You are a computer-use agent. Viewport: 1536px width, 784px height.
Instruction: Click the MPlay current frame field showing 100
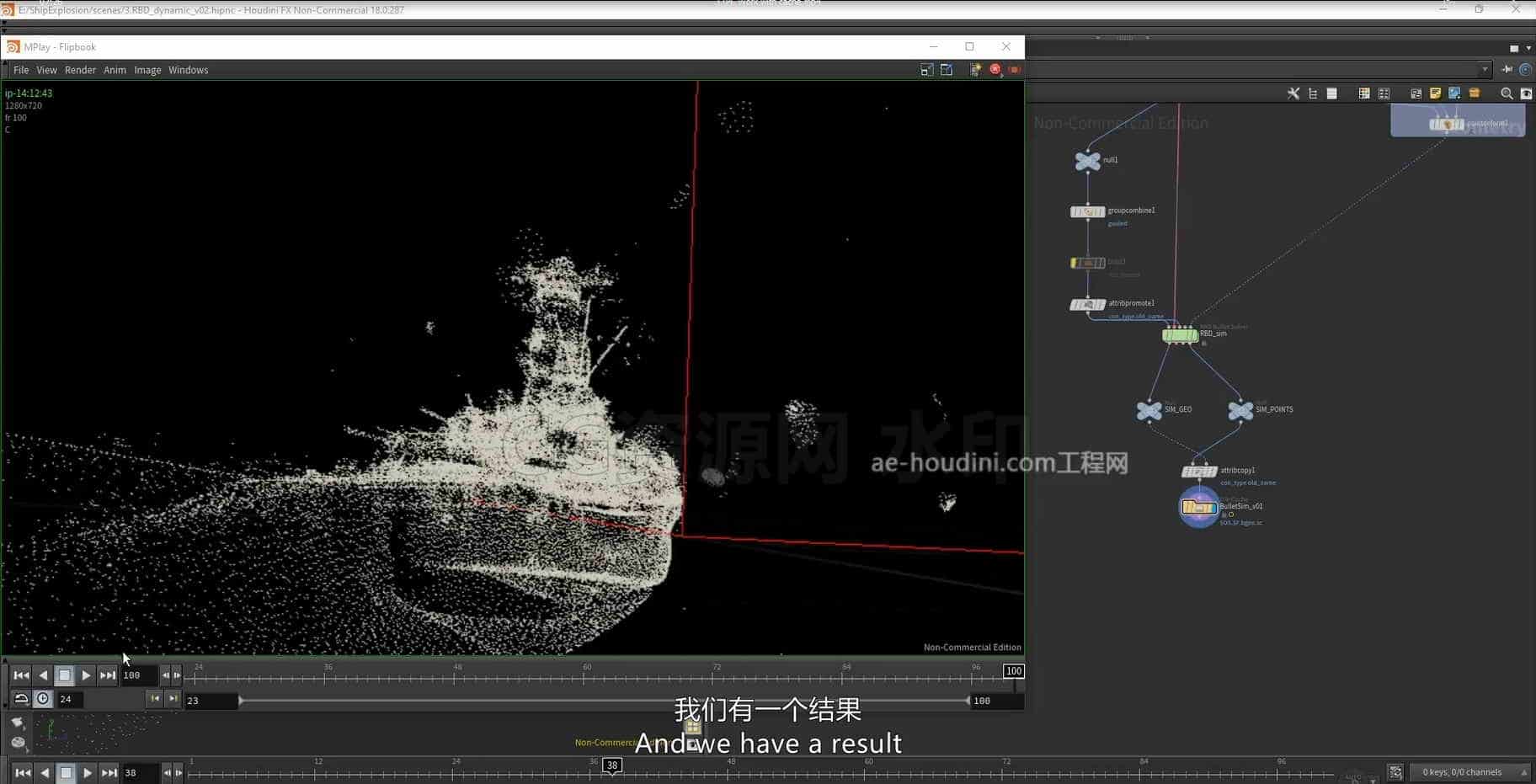point(139,675)
